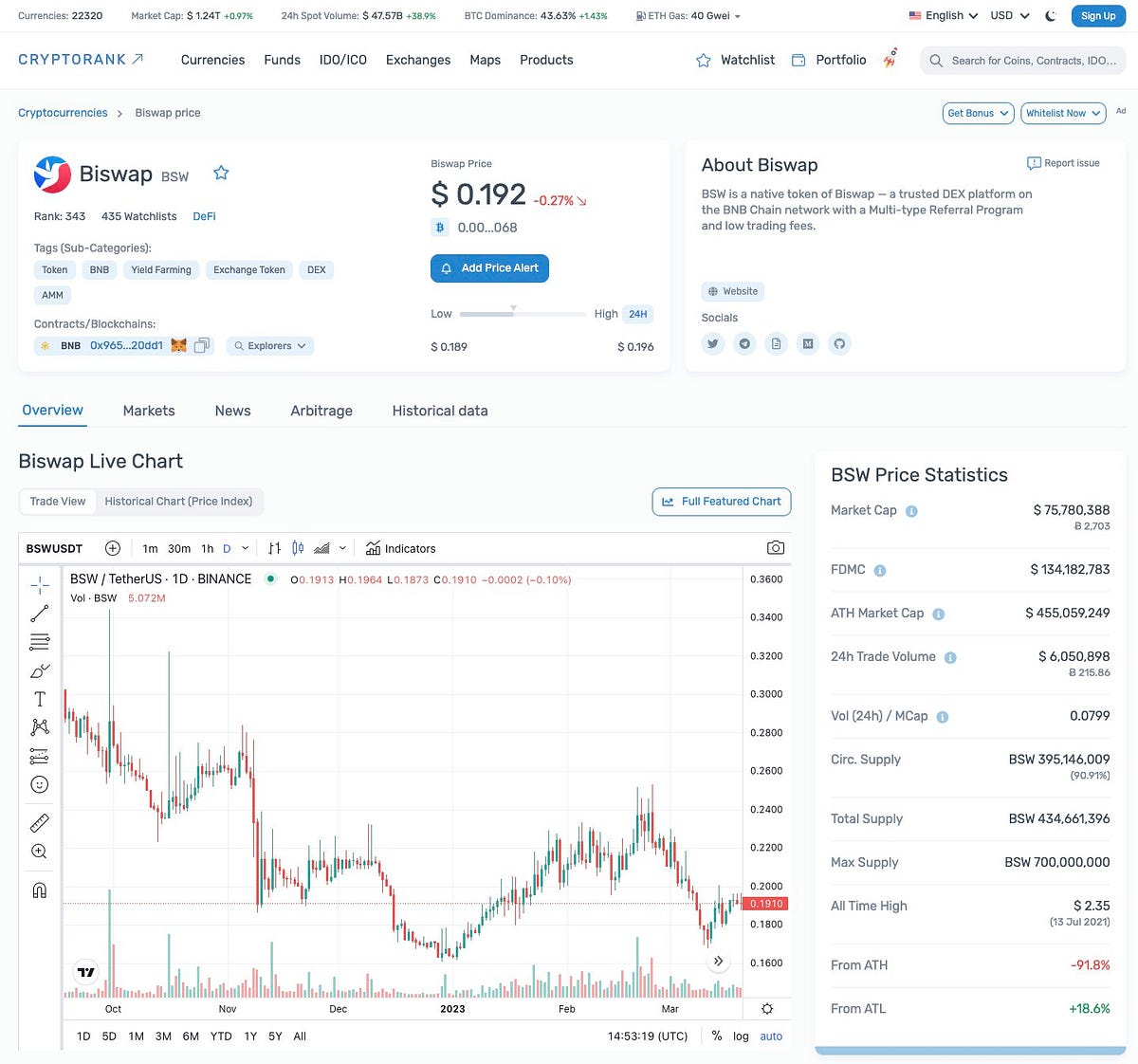This screenshot has height=1064, width=1138.
Task: Open the Full Featured Chart
Action: coord(722,502)
